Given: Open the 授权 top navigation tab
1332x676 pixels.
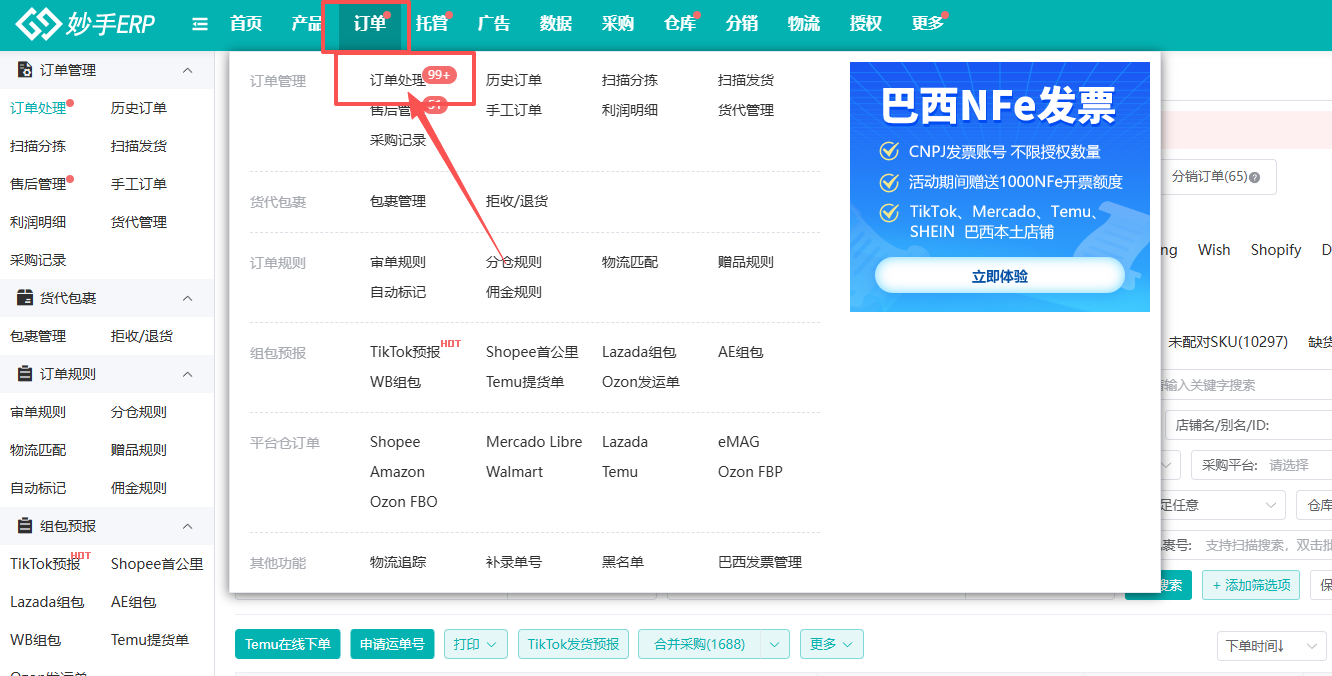Looking at the screenshot, I should coord(866,24).
